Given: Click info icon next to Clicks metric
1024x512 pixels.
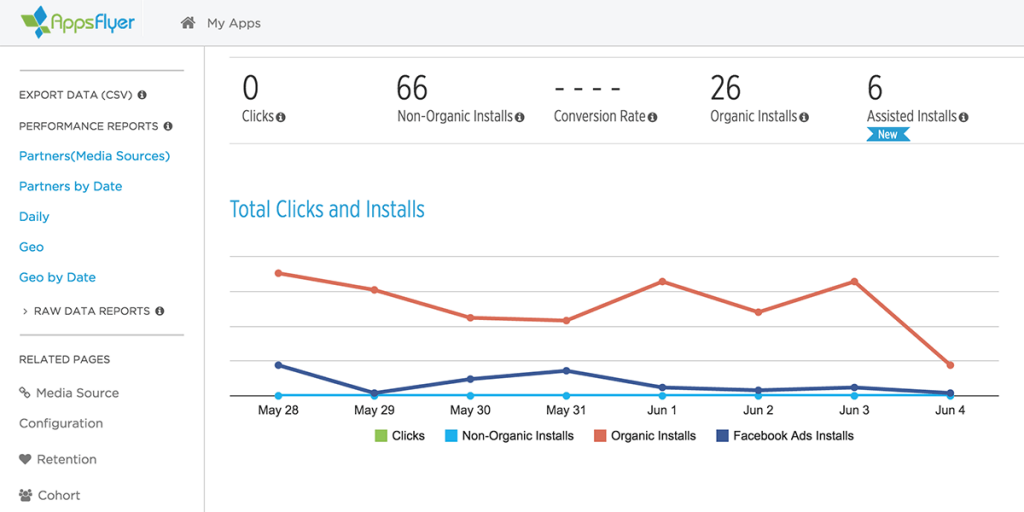Looking at the screenshot, I should (281, 118).
